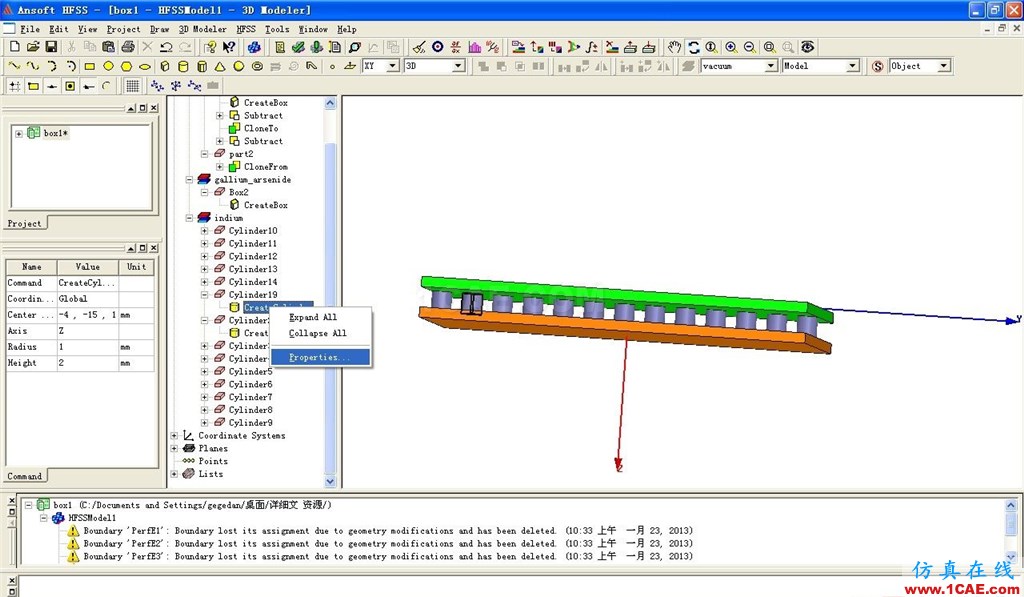Select the Draw Box tool
The height and width of the screenshot is (597, 1024).
165,66
